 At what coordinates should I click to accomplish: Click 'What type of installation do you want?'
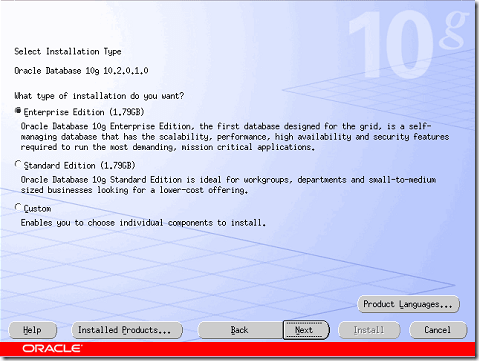coord(99,96)
